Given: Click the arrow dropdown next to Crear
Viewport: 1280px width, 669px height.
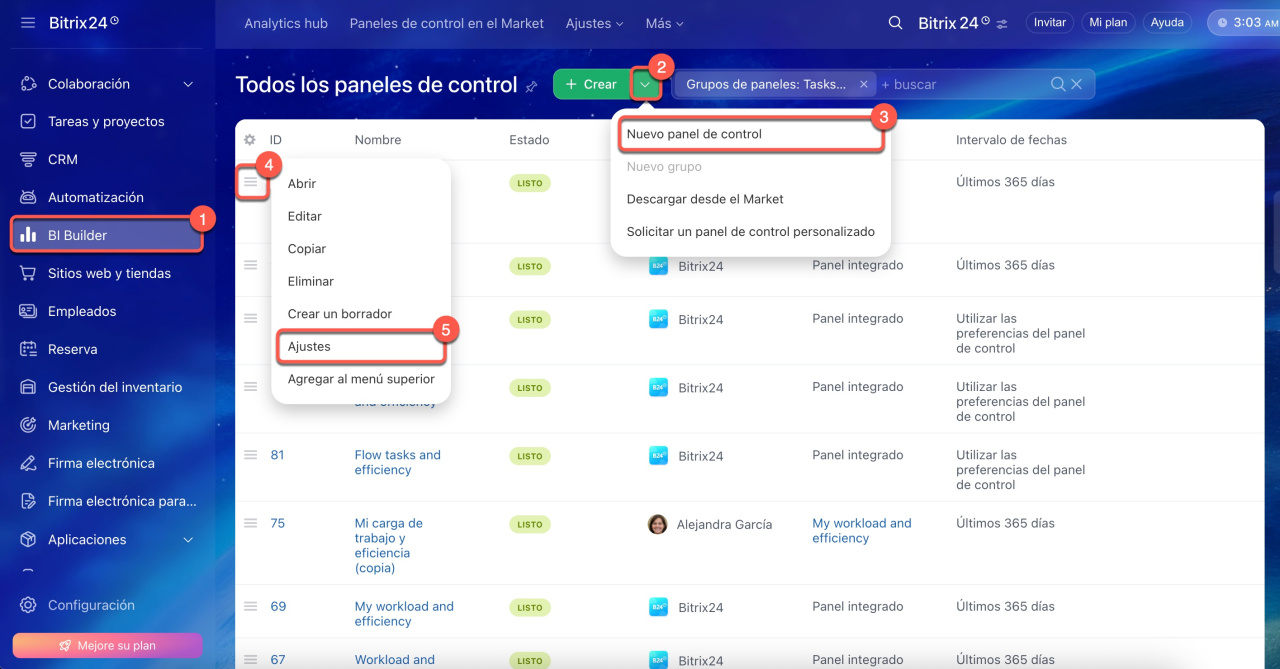Looking at the screenshot, I should pos(646,85).
